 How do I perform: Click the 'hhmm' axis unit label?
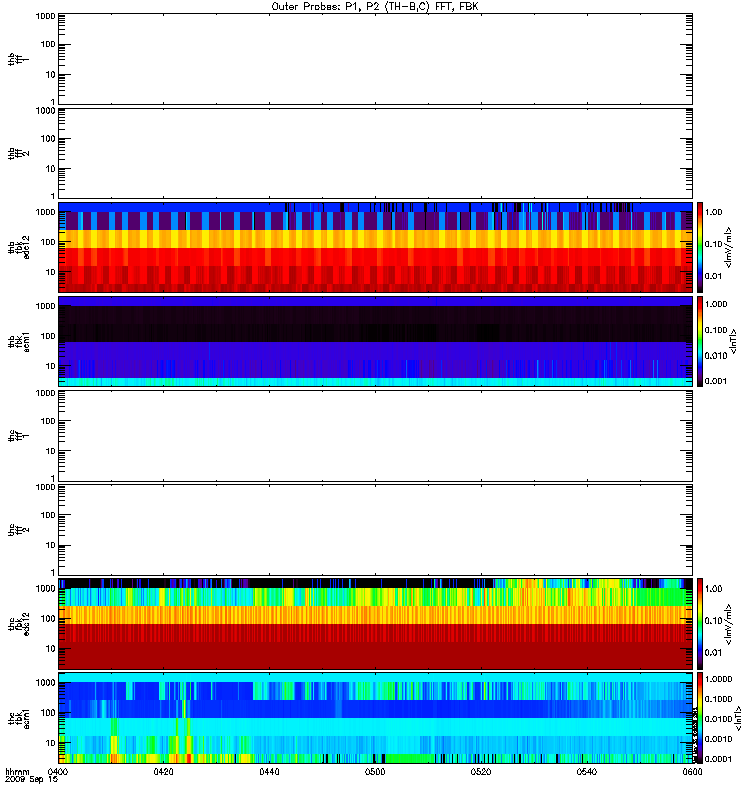(x=17, y=771)
